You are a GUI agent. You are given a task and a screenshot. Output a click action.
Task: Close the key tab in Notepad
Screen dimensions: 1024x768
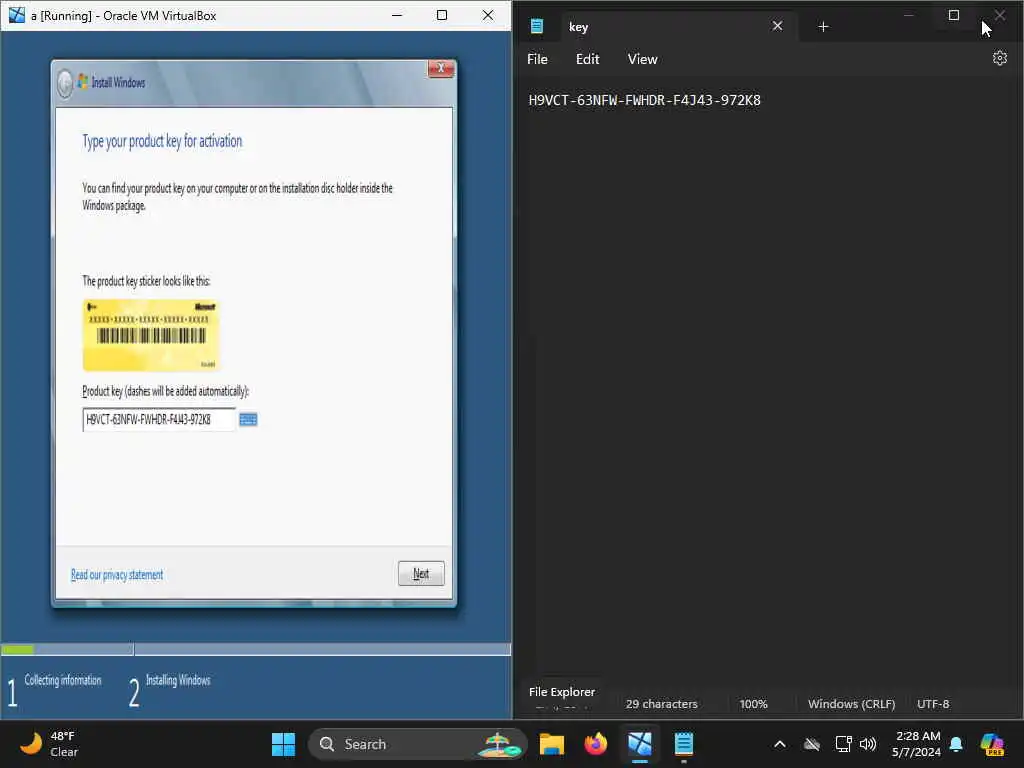(777, 26)
